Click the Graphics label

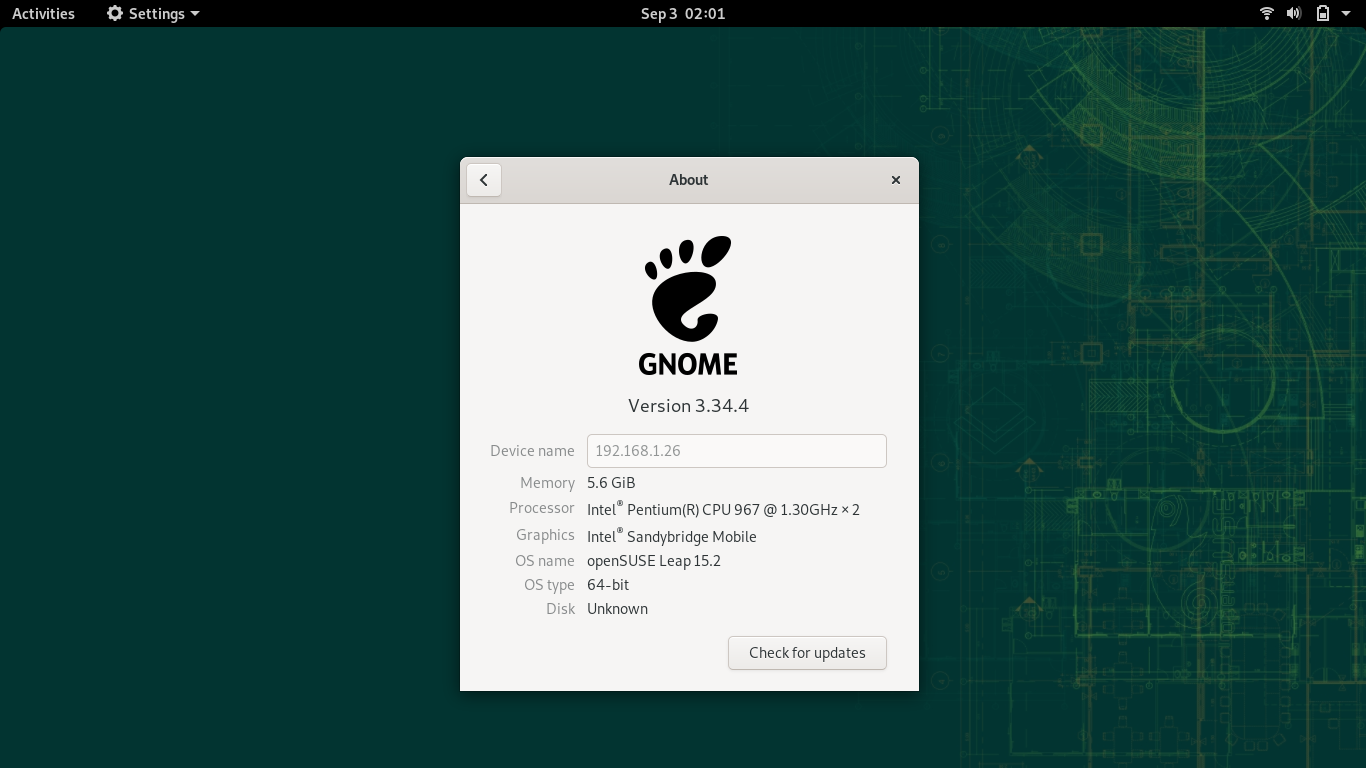[x=545, y=535]
